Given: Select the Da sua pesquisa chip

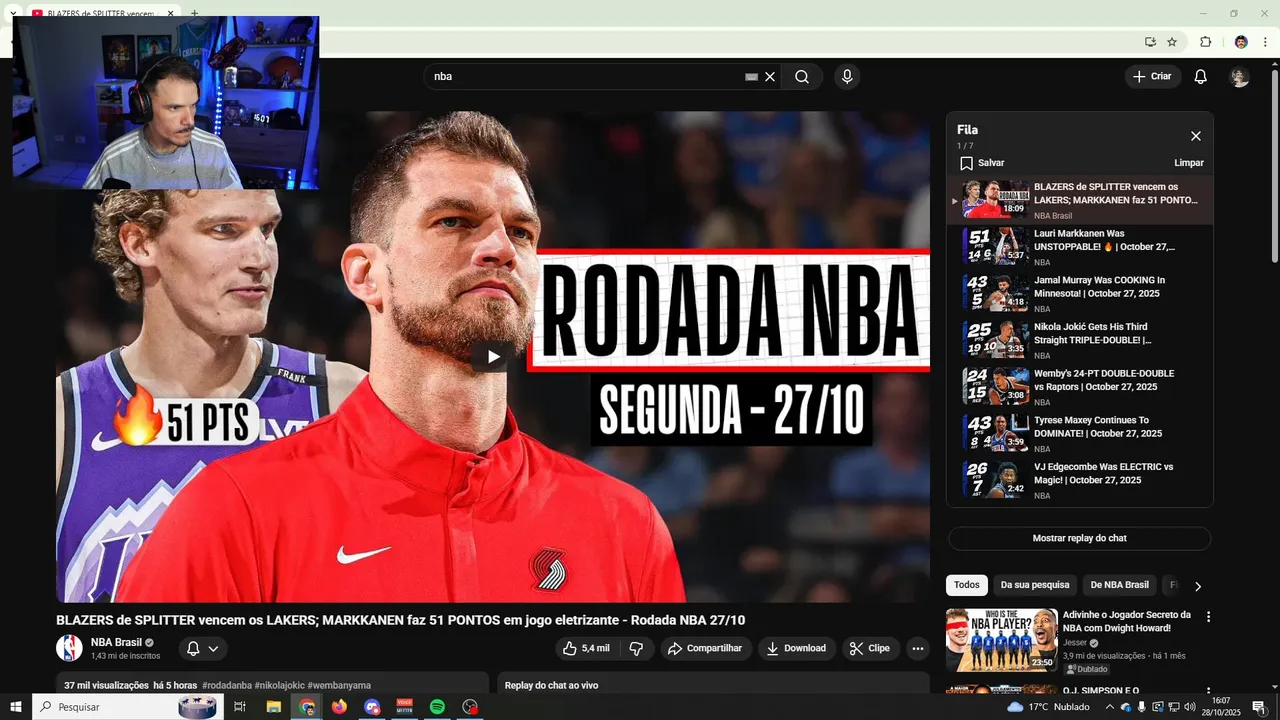Looking at the screenshot, I should (1035, 585).
